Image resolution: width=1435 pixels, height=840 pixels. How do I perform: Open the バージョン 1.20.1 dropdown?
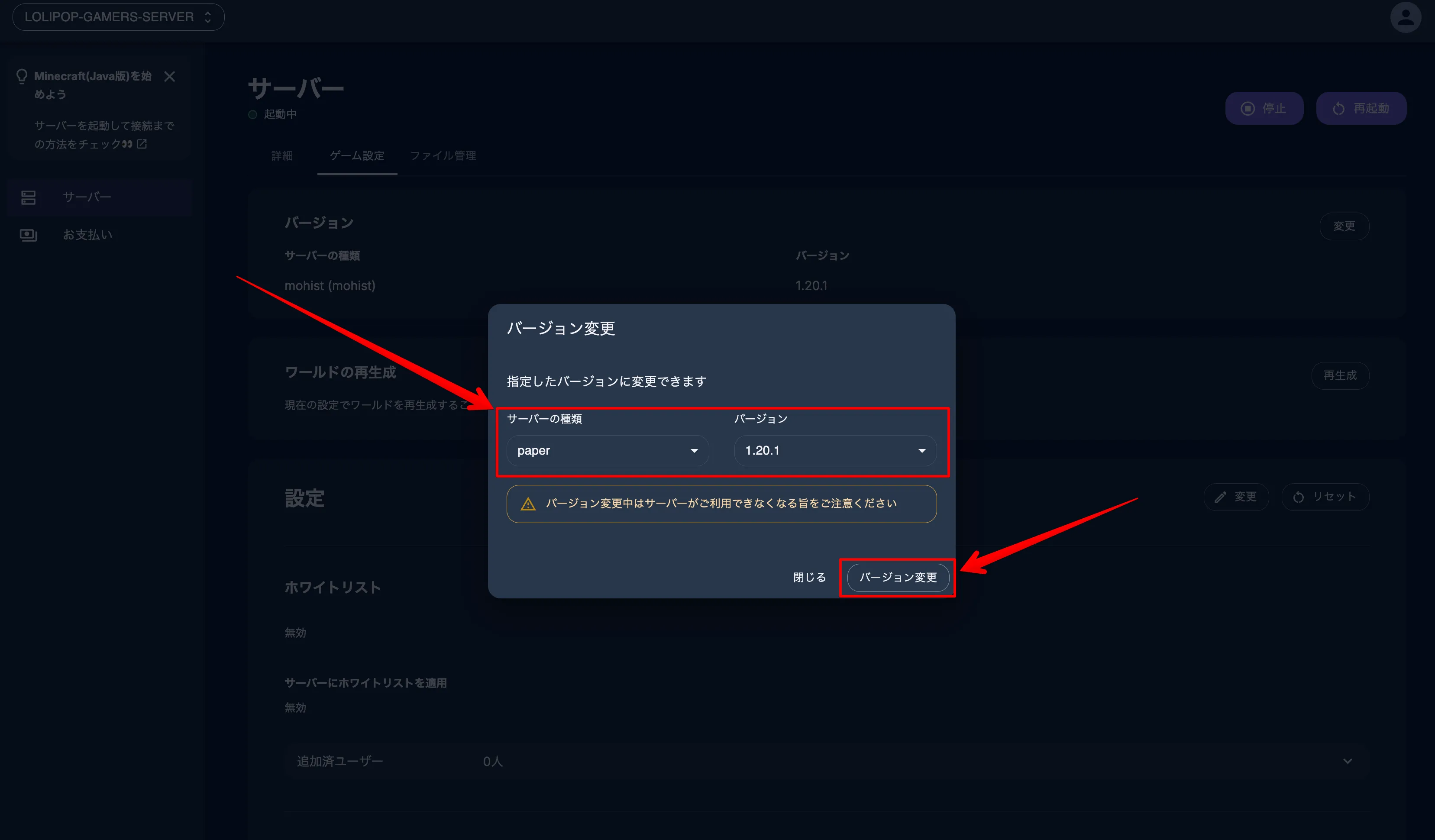pyautogui.click(x=835, y=450)
